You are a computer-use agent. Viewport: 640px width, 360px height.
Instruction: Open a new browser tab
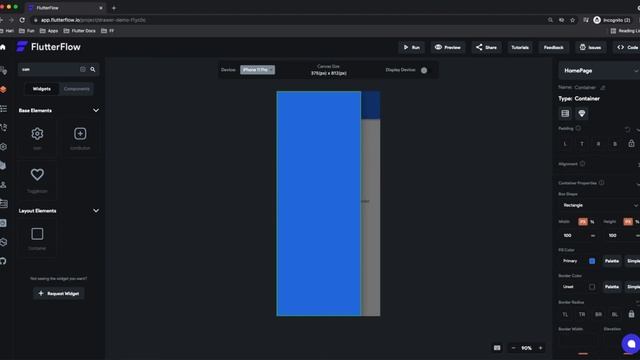pyautogui.click(x=114, y=8)
